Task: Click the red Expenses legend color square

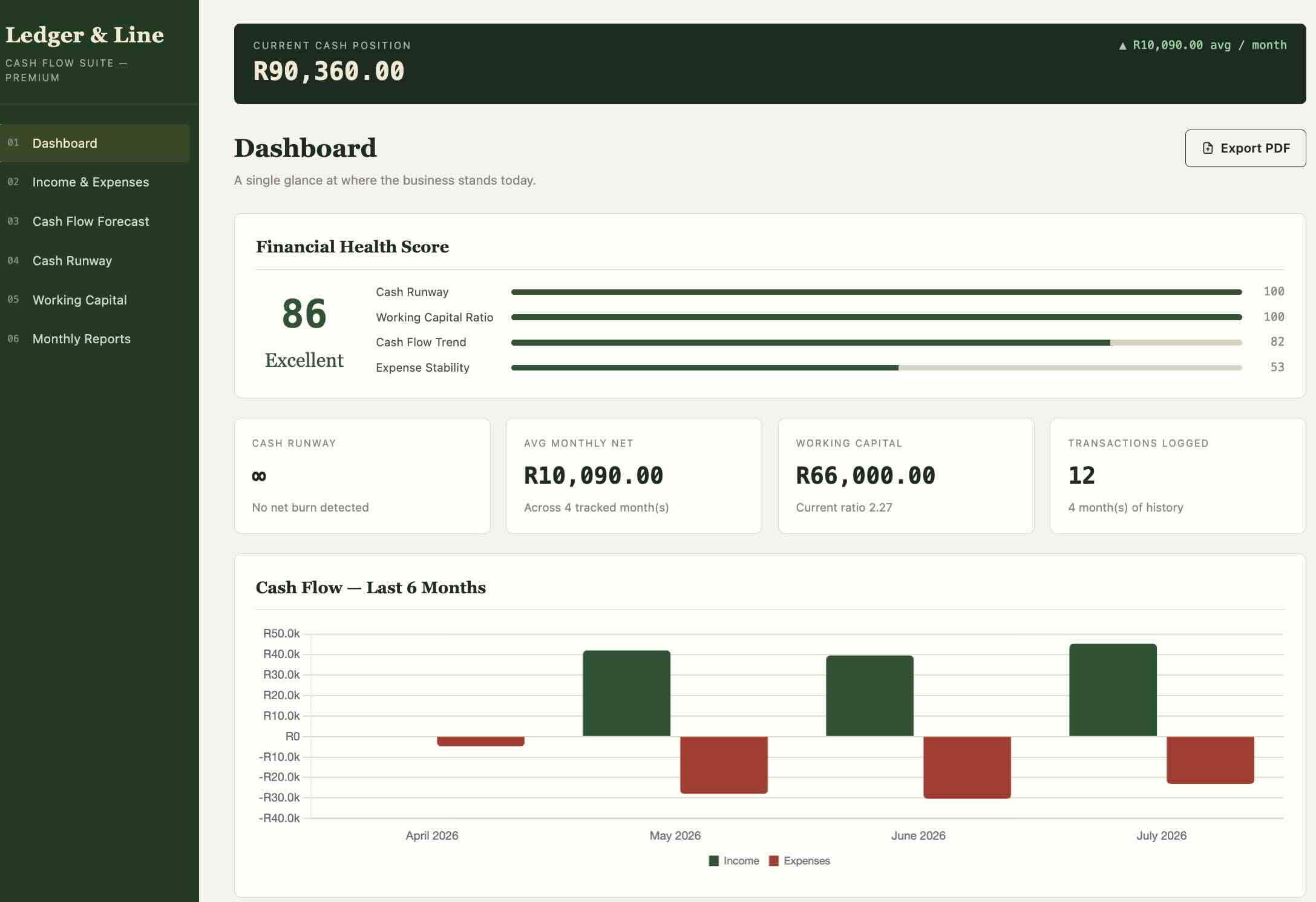Action: click(773, 861)
